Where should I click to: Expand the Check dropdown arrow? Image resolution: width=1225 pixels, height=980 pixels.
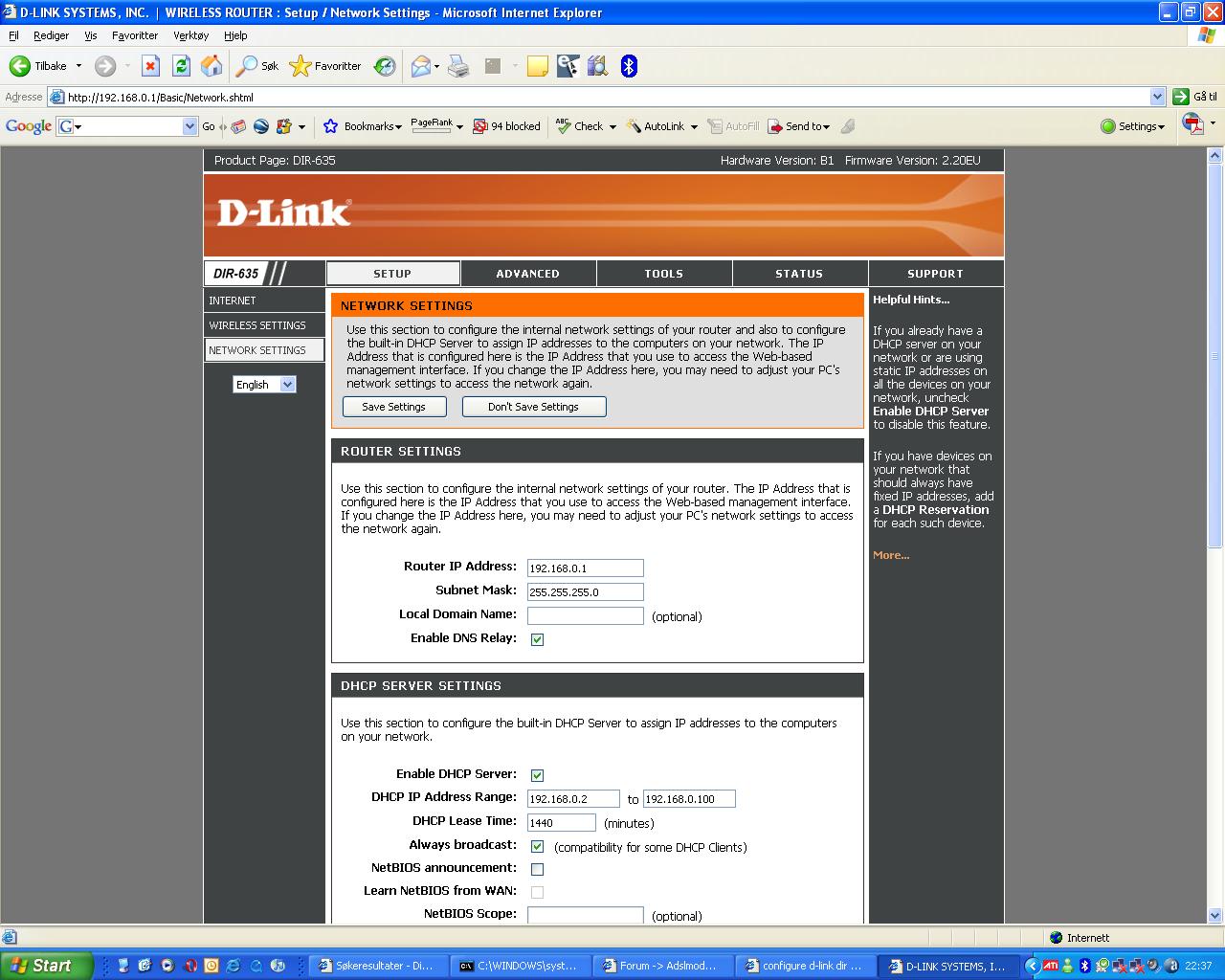(x=612, y=126)
